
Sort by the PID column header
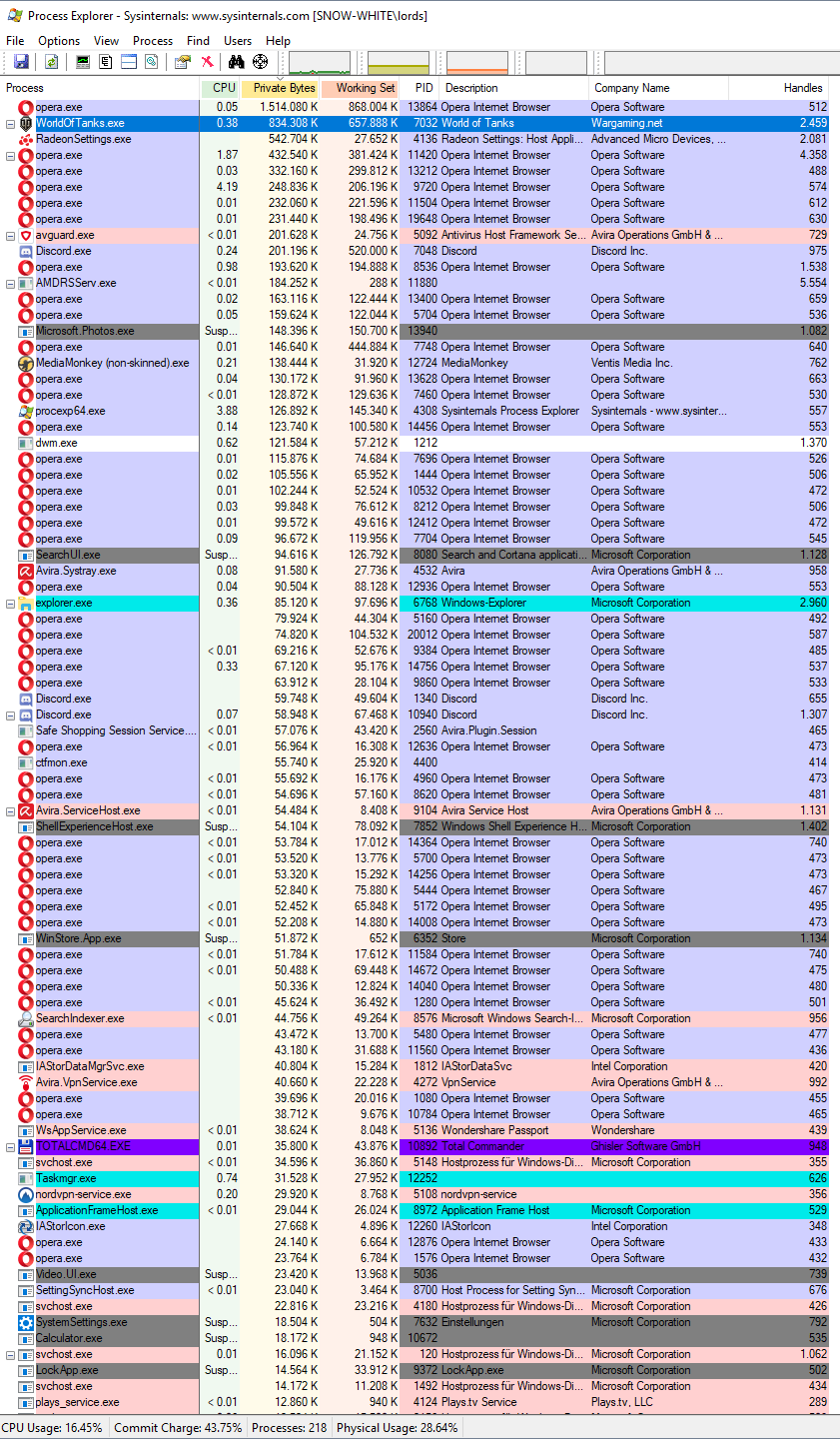coord(420,88)
